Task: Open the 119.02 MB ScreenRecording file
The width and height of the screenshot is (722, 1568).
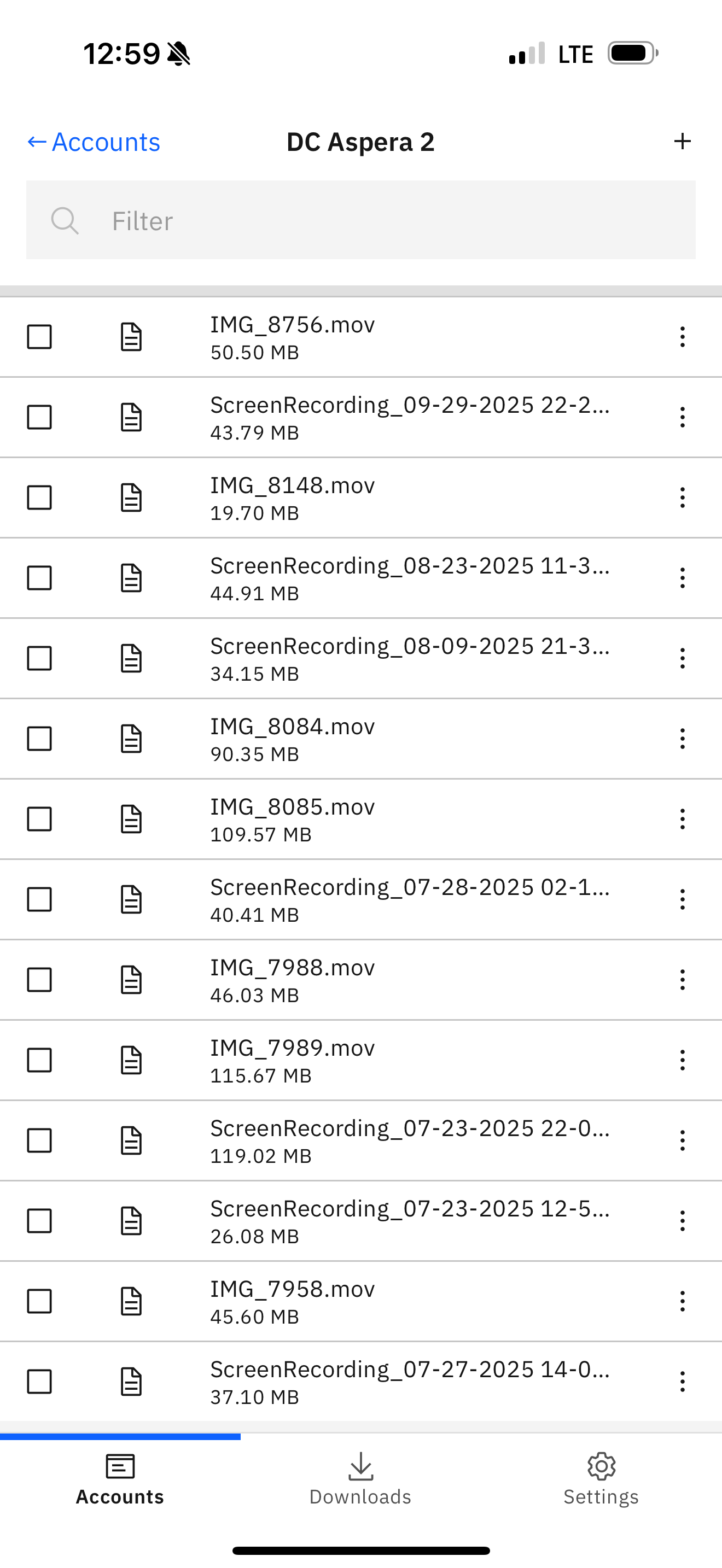Action: (x=408, y=1140)
